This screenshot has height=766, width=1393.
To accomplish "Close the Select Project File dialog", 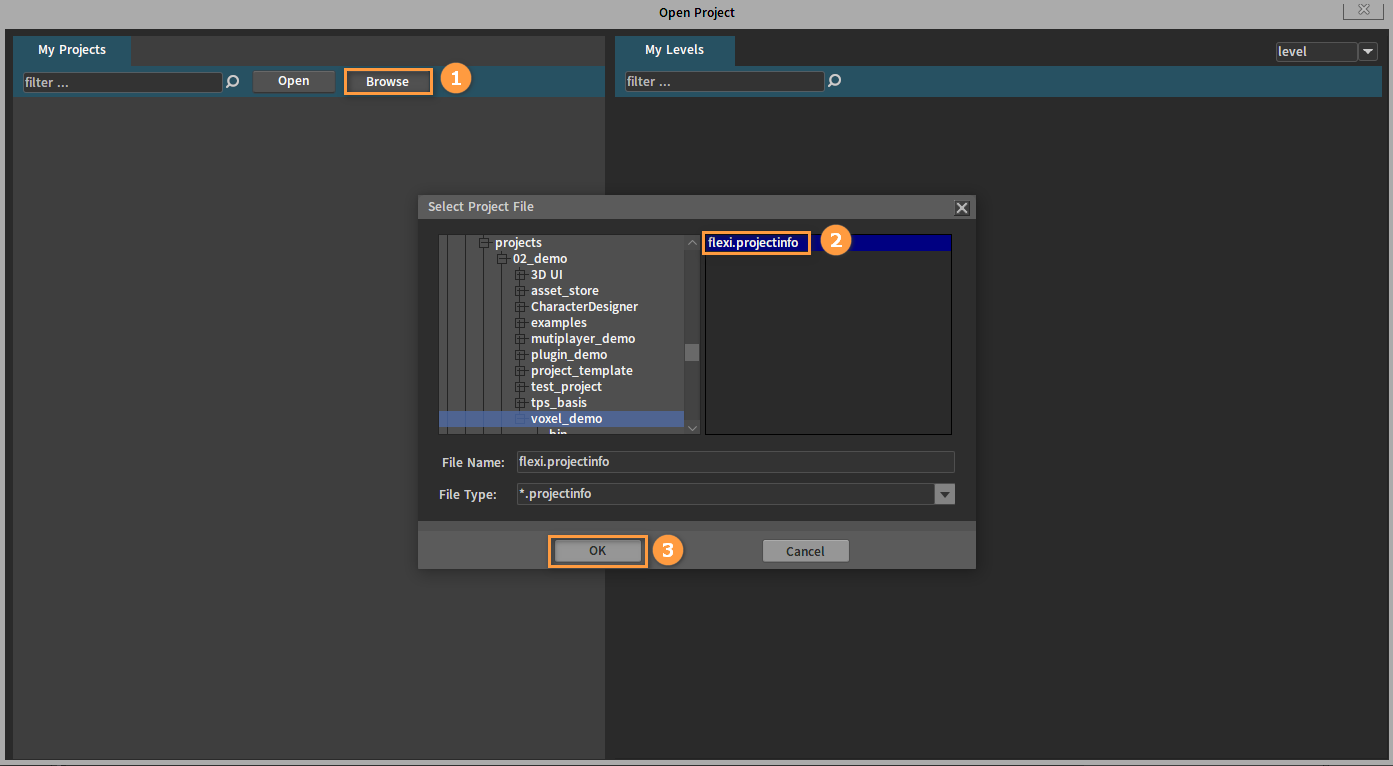I will tap(961, 208).
